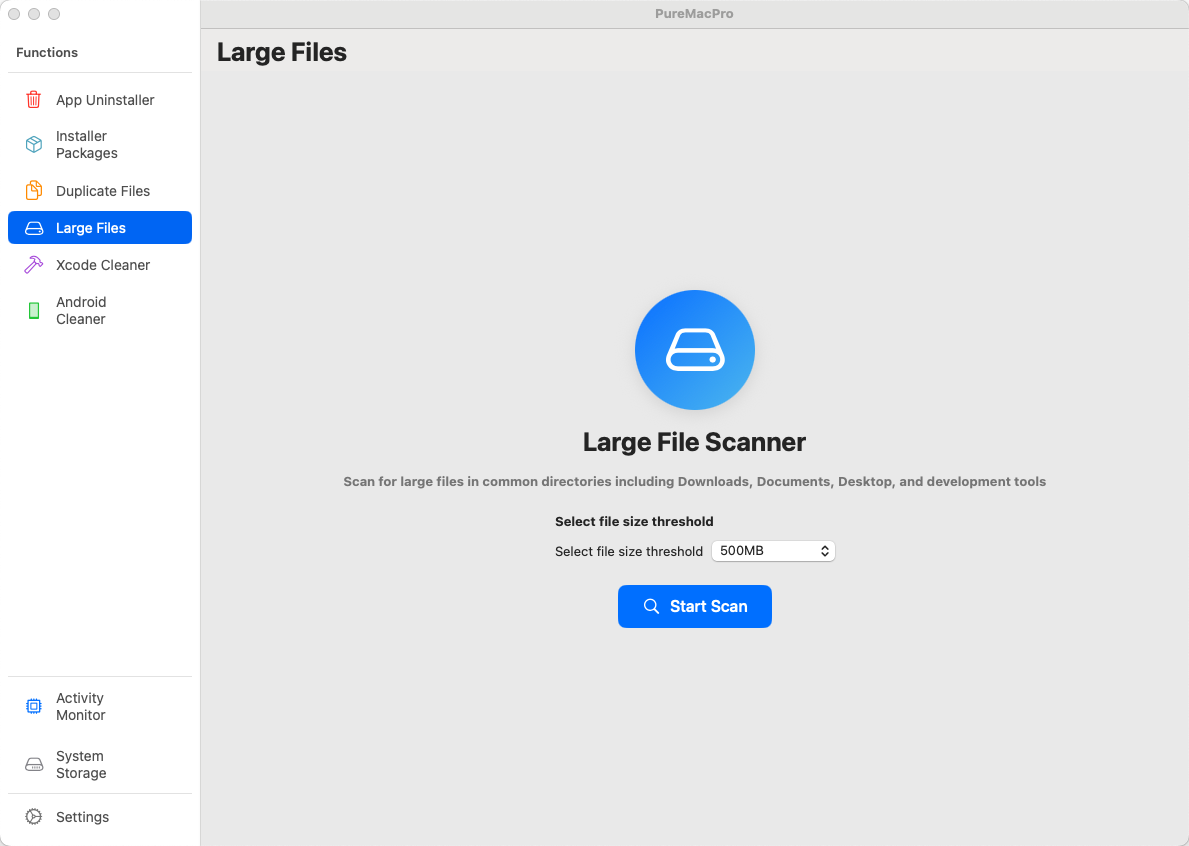Click the large blue drive circle graphic
The height and width of the screenshot is (846, 1189).
click(x=694, y=350)
